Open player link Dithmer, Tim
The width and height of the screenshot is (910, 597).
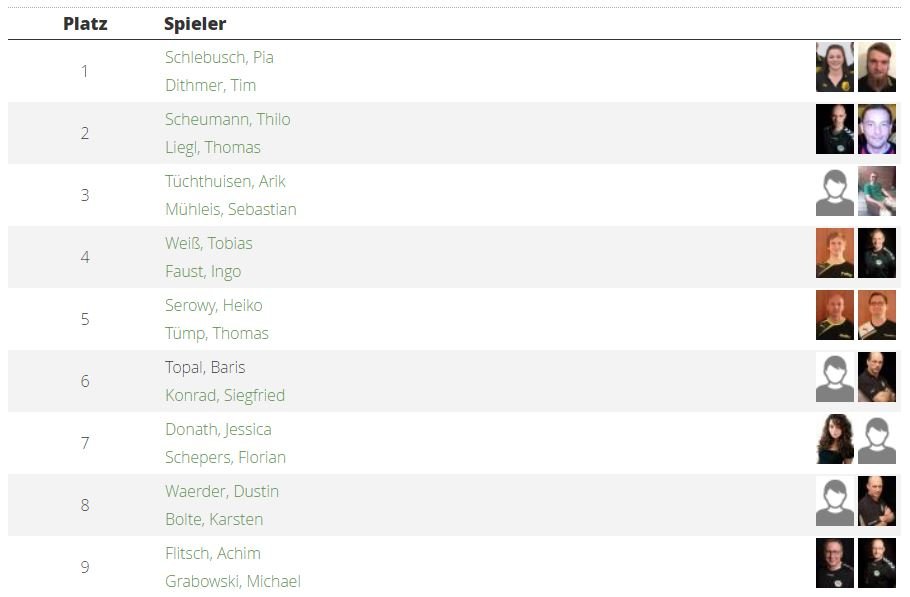coord(210,85)
